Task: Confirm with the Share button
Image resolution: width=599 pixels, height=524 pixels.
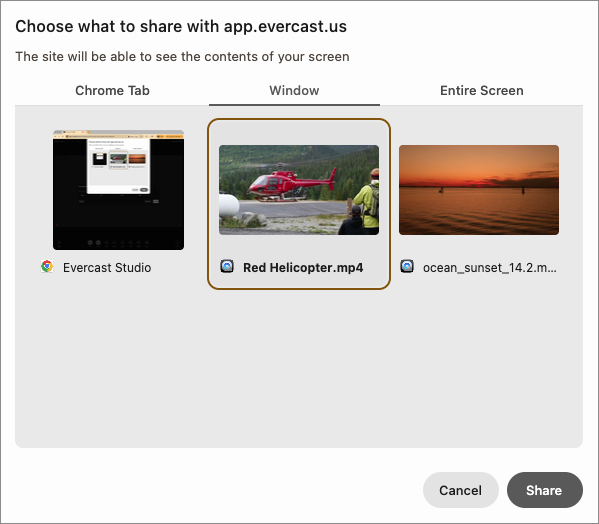Action: [544, 490]
